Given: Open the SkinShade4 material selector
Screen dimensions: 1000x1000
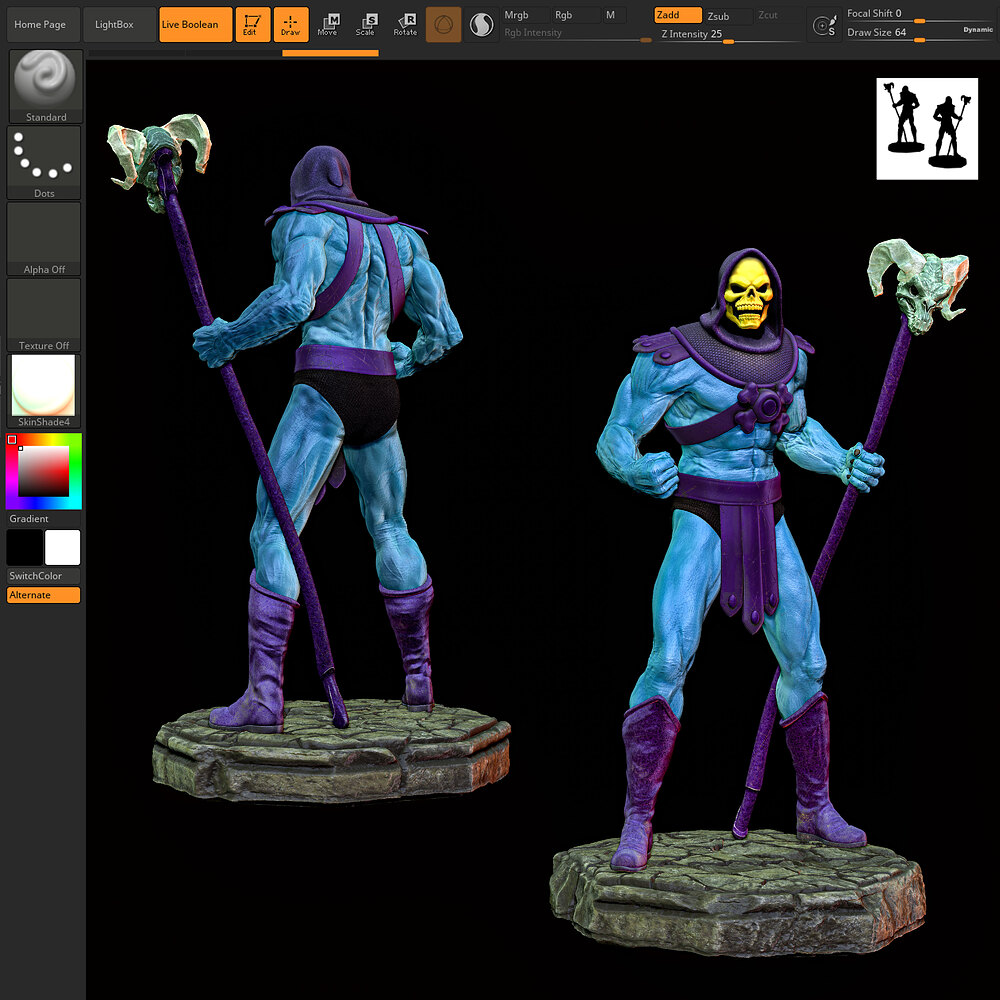Looking at the screenshot, I should [x=44, y=391].
